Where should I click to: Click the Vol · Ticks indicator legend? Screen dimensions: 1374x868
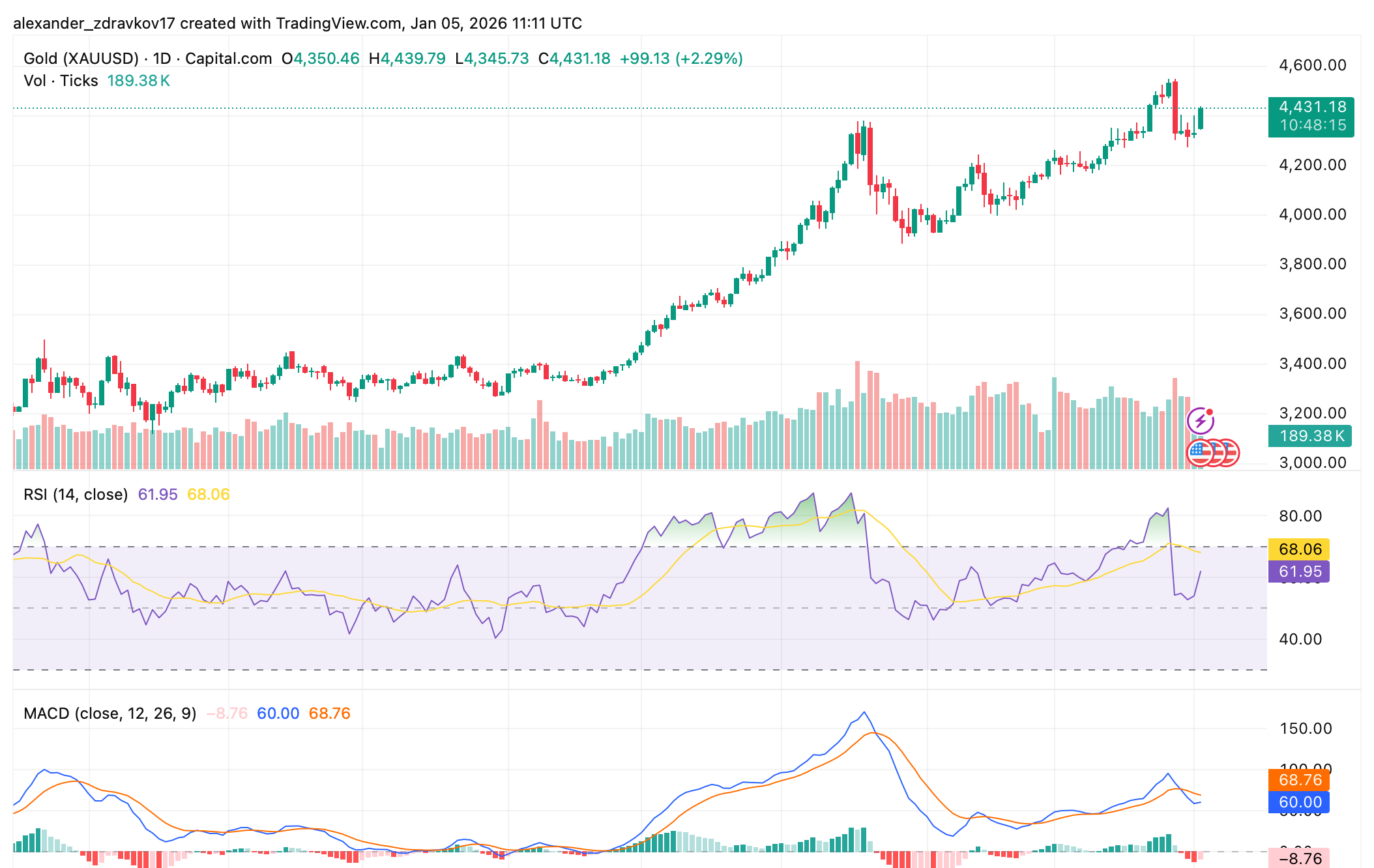(x=61, y=81)
